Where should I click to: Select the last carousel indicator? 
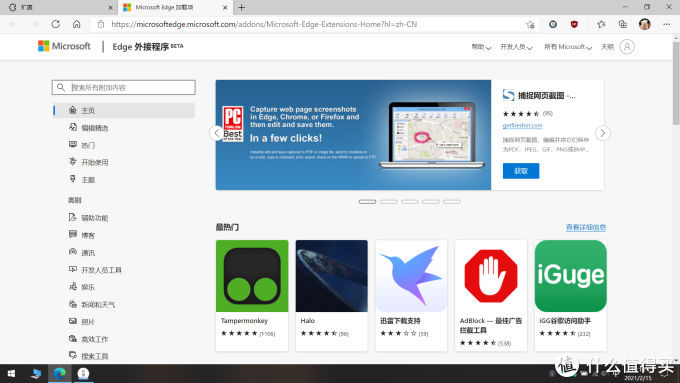[x=452, y=202]
